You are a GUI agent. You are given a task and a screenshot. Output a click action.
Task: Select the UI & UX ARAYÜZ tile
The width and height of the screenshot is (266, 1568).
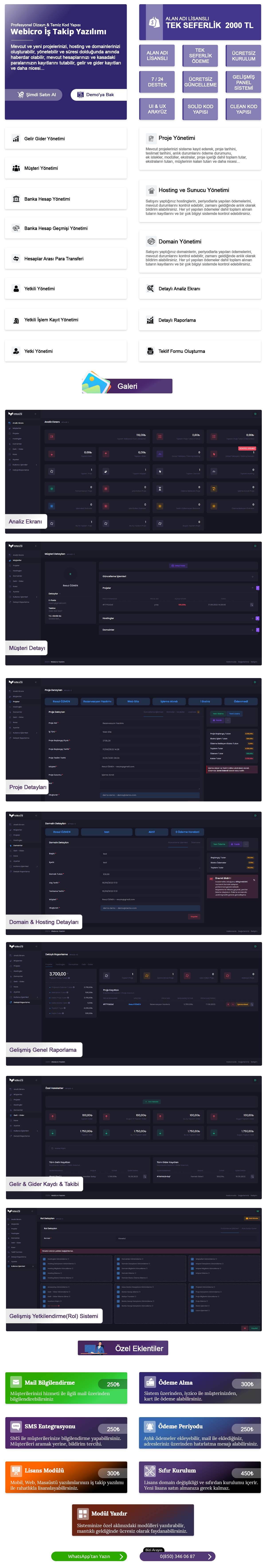coord(157,109)
